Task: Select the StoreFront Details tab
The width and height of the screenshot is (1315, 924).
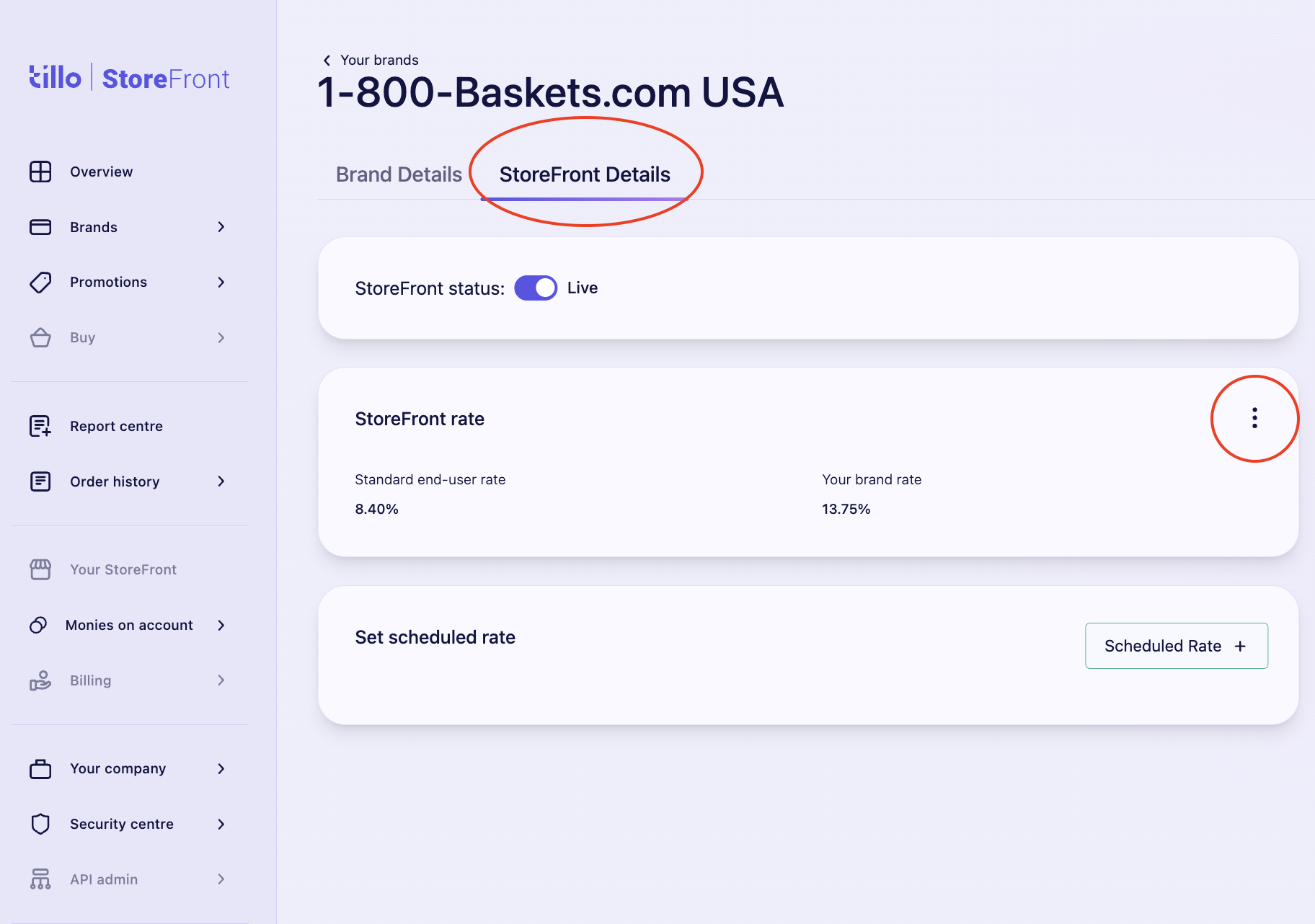Action: coord(585,174)
